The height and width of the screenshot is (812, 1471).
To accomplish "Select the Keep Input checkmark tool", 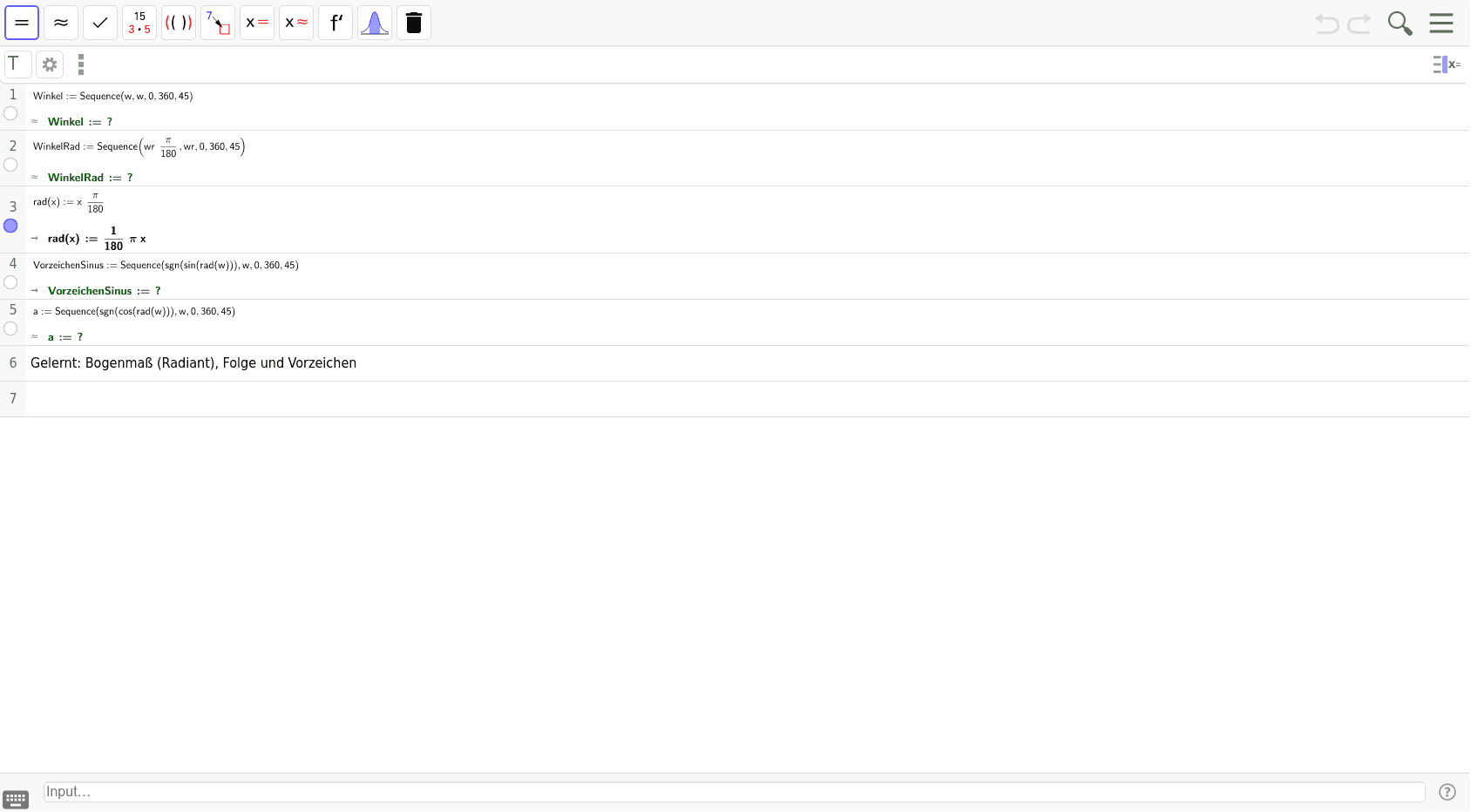I will 100,23.
